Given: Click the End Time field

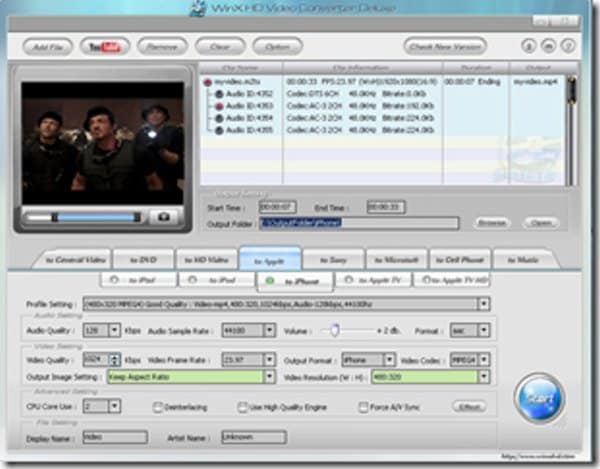Looking at the screenshot, I should click(386, 207).
